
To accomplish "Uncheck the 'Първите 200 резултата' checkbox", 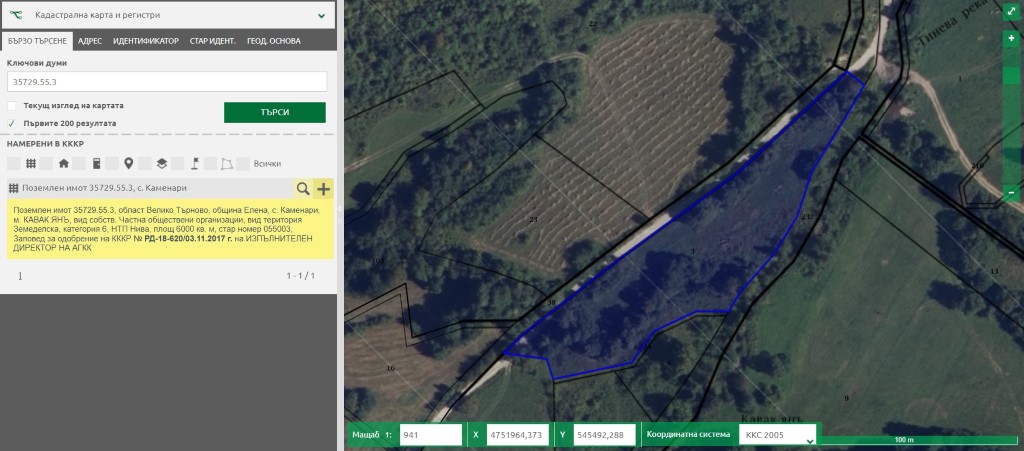I will [12, 123].
